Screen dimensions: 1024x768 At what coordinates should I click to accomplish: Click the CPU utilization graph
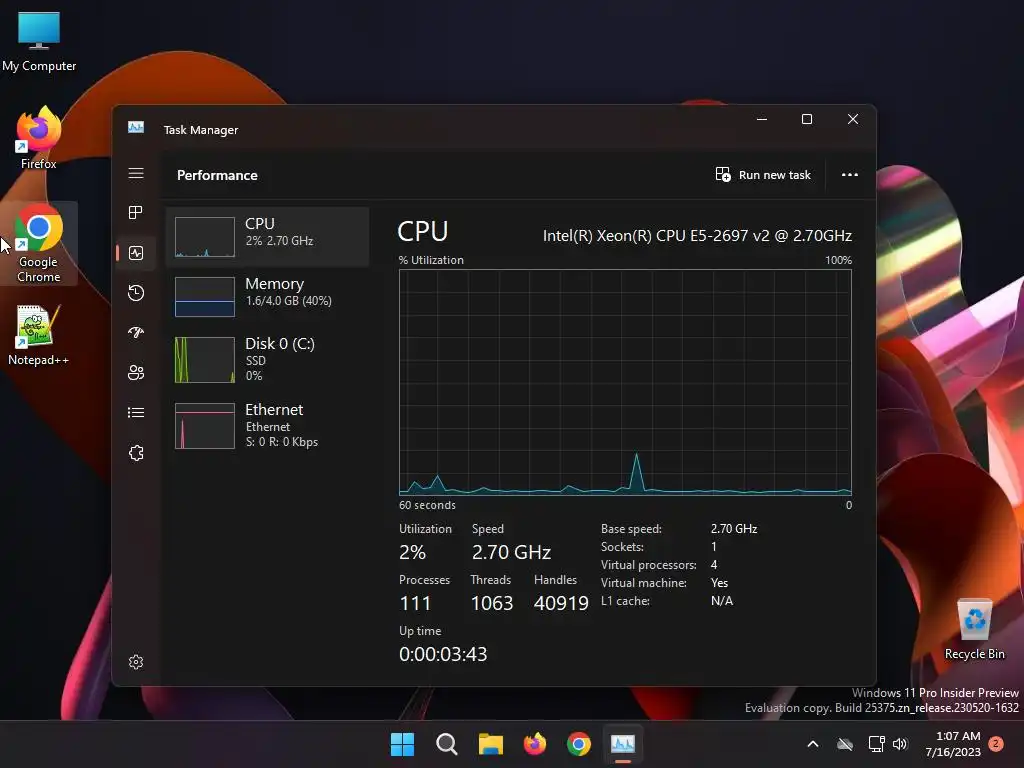[x=625, y=383]
